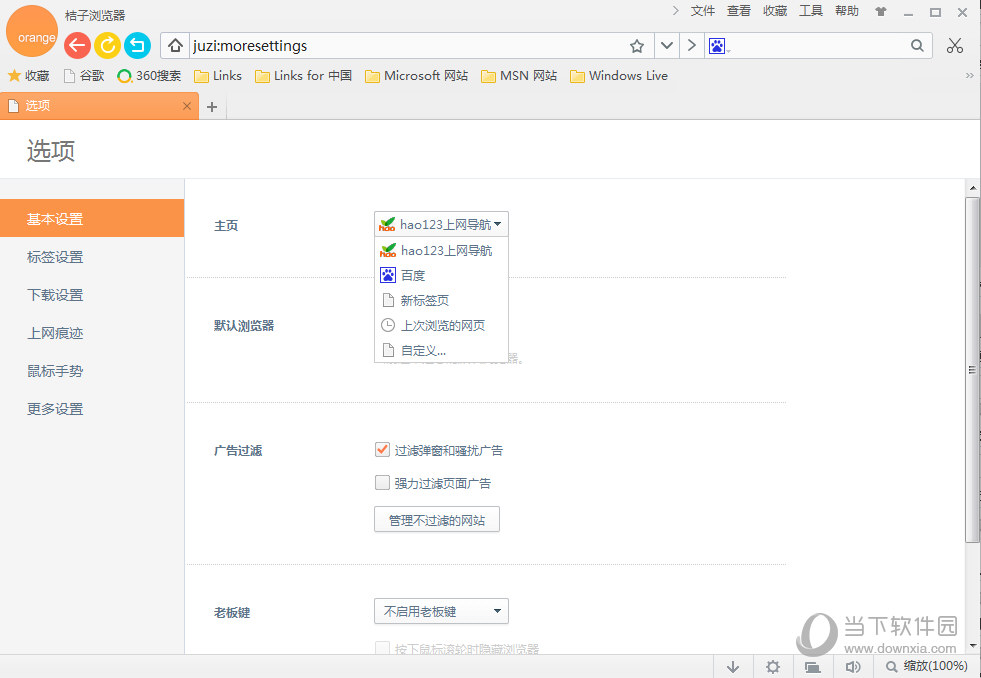Click the 管理不过滤的网站 button
Viewport: 981px width, 678px height.
[436, 520]
